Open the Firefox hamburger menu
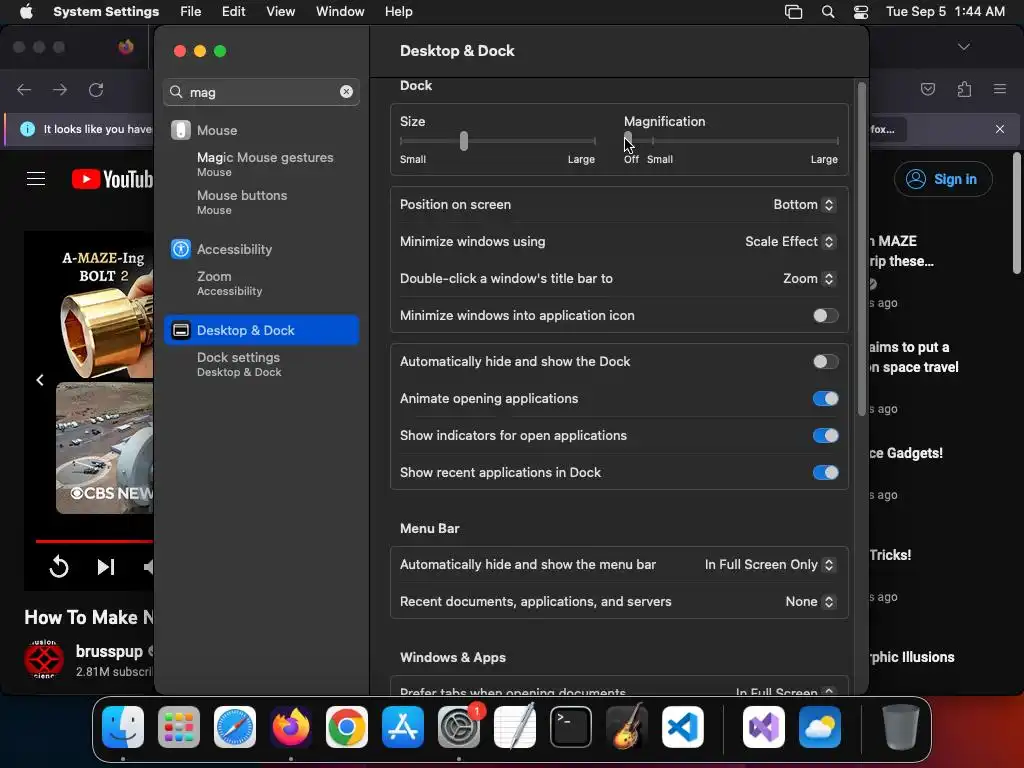 [1000, 89]
